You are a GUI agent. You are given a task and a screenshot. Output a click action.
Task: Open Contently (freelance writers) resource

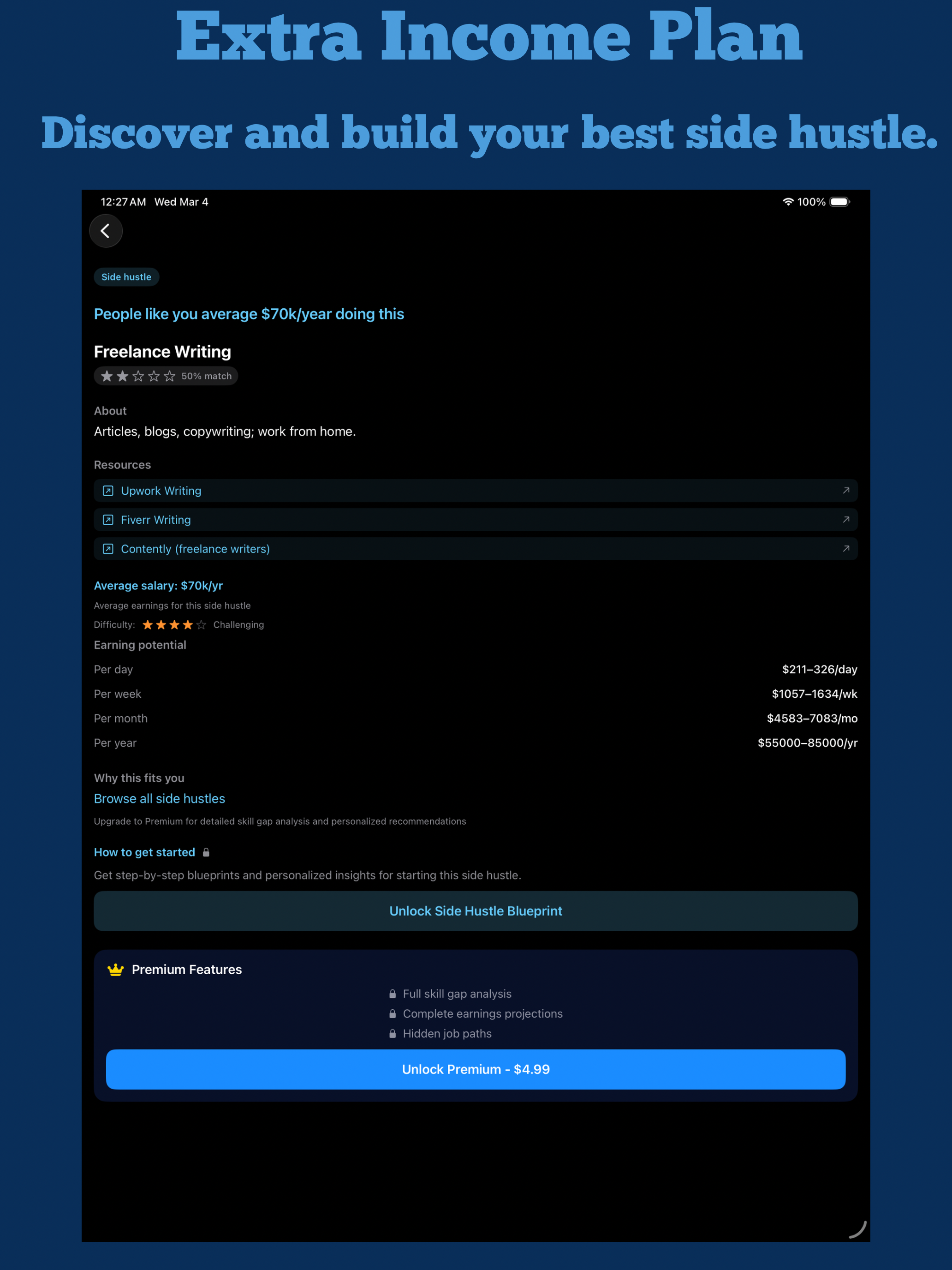476,549
